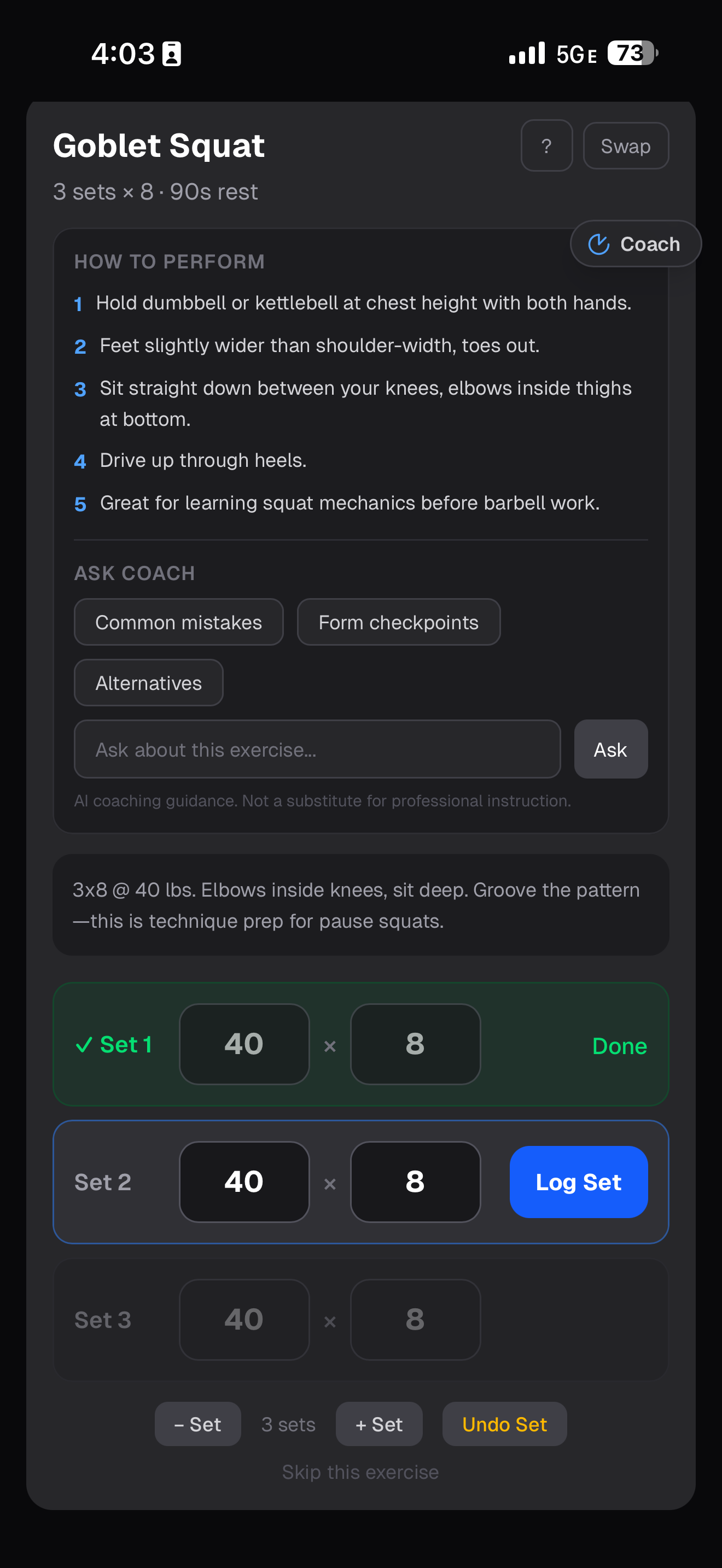Ask Coach about Alternatives
722x1568 pixels.
(x=148, y=682)
